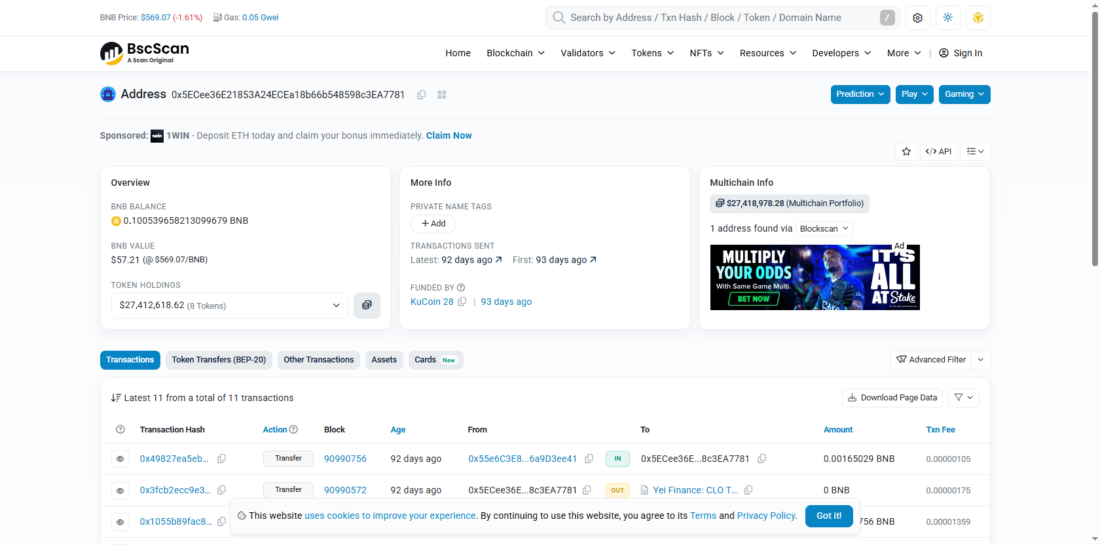
Task: Select the Transactions tab
Action: pyautogui.click(x=130, y=360)
